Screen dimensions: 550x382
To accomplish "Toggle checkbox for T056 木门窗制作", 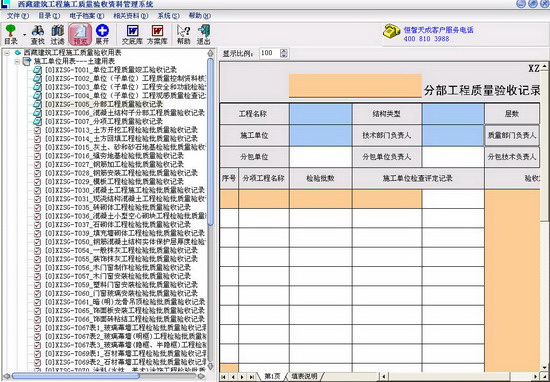I will tap(37, 268).
